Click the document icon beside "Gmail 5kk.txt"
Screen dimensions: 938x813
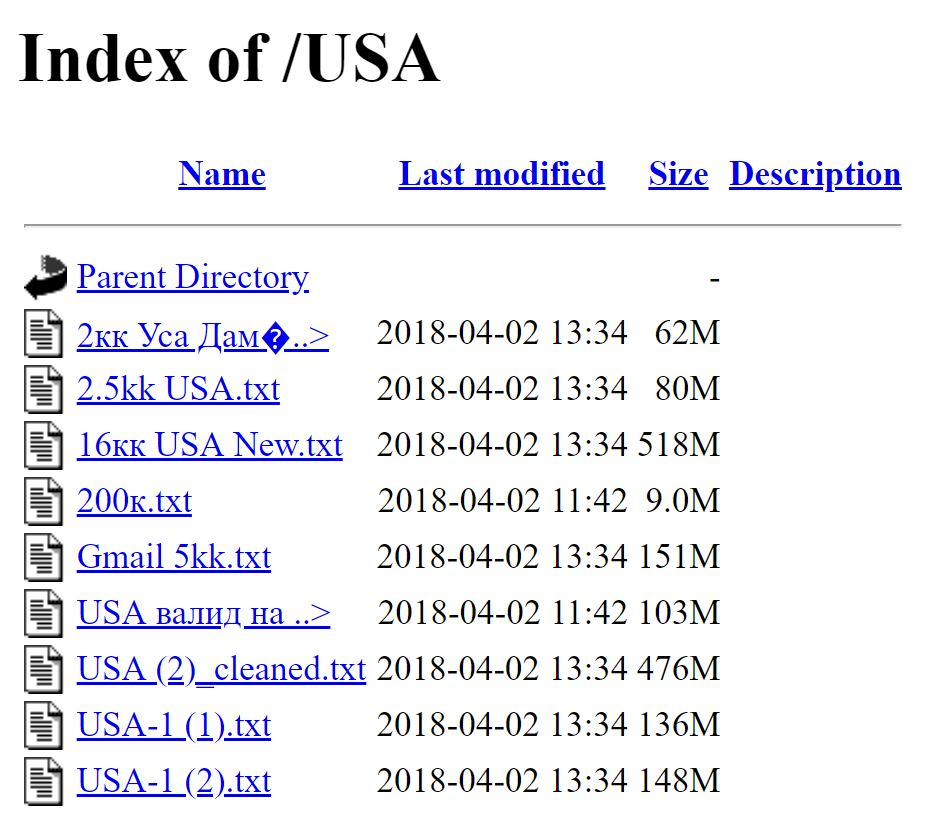[41, 557]
